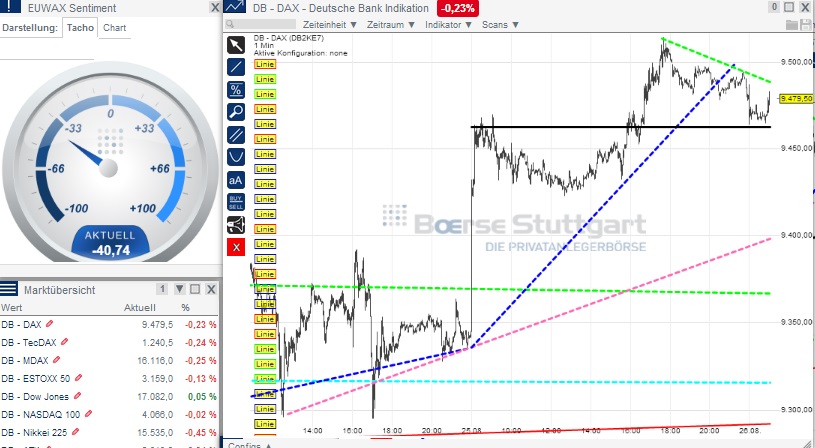Viewport: 815px width, 448px height.
Task: Select the trend line drawing tool
Action: tap(236, 67)
